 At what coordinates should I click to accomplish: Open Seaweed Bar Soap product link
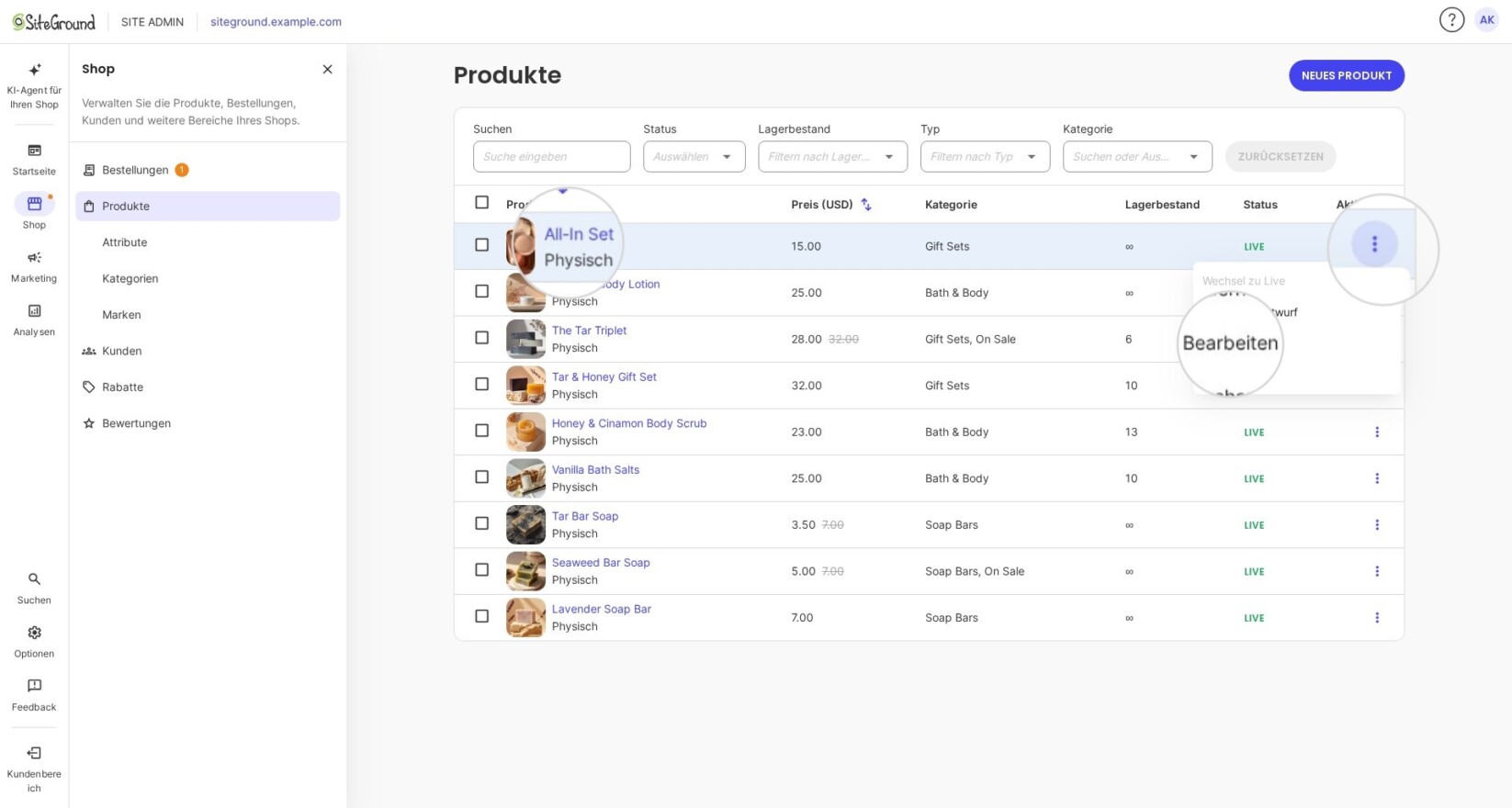point(601,563)
